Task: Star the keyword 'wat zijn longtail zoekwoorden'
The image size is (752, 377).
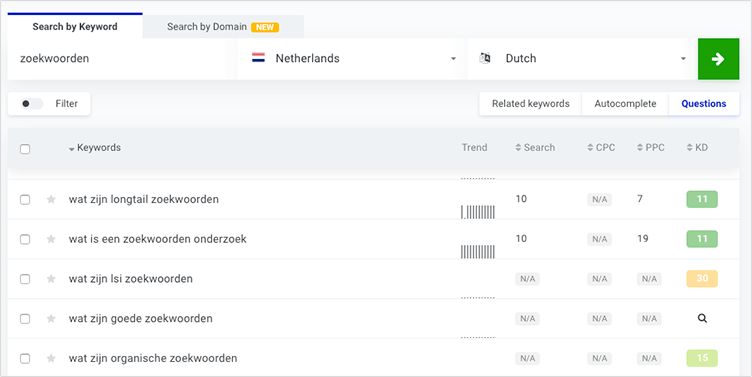Action: click(x=51, y=200)
